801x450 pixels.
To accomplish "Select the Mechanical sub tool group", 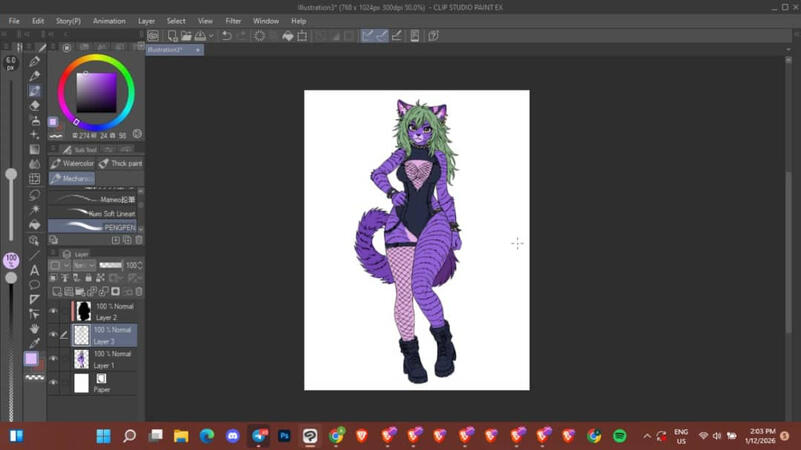I will pos(72,178).
